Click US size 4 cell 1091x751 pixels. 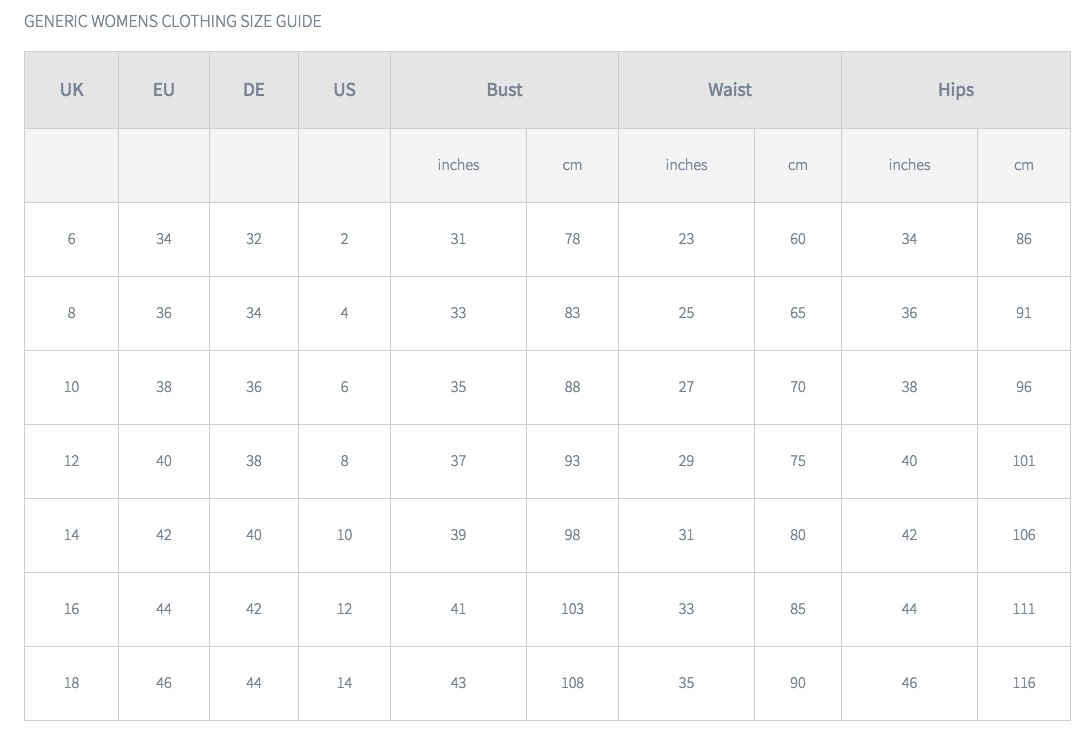[x=344, y=313]
